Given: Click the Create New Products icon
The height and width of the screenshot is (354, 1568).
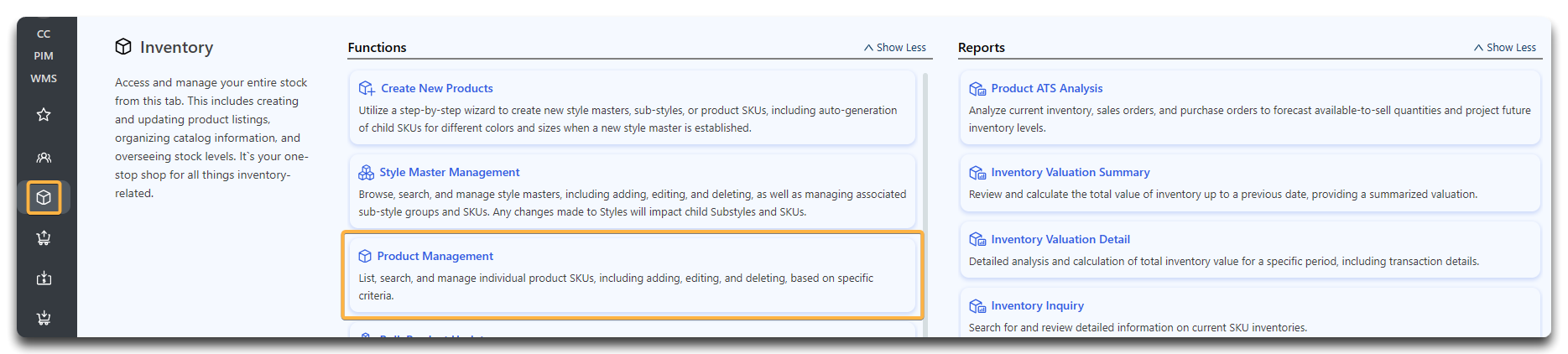Looking at the screenshot, I should point(367,88).
